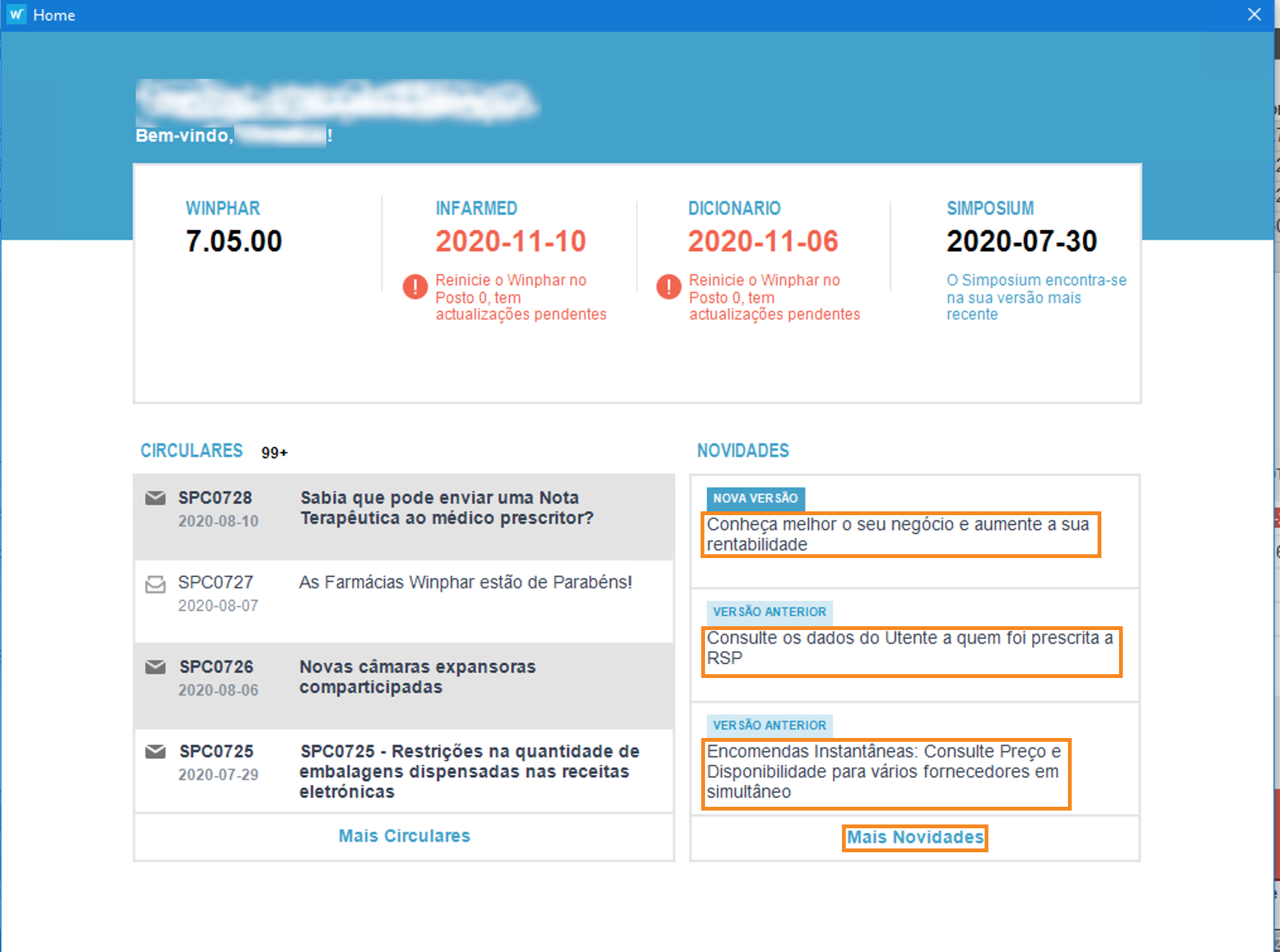Close the Home window
The height and width of the screenshot is (952, 1280).
[1254, 15]
